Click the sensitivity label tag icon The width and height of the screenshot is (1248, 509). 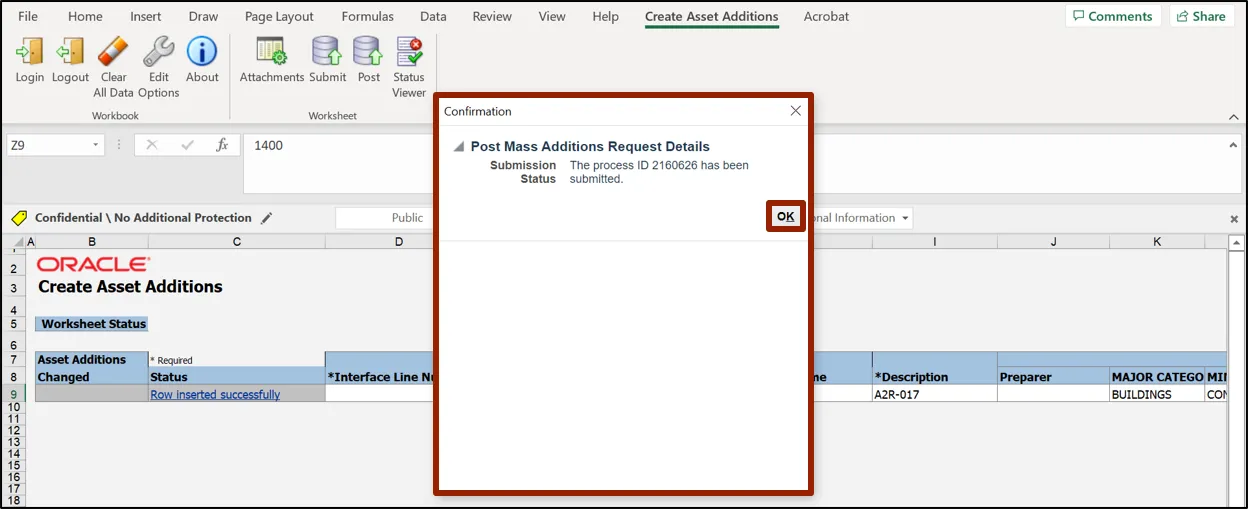[19, 218]
